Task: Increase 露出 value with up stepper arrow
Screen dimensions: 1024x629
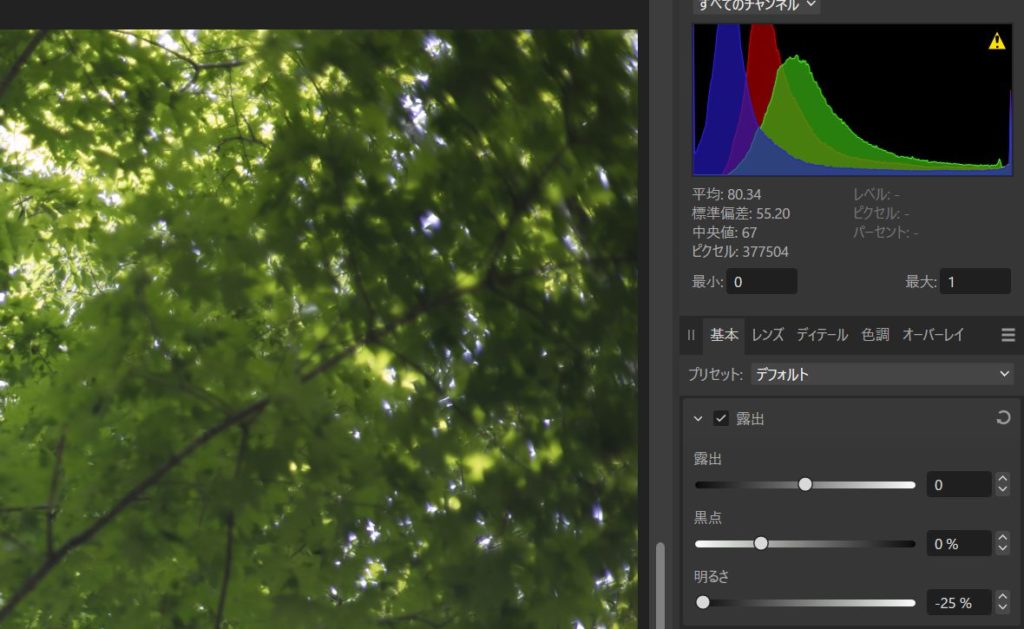Action: pos(1002,479)
